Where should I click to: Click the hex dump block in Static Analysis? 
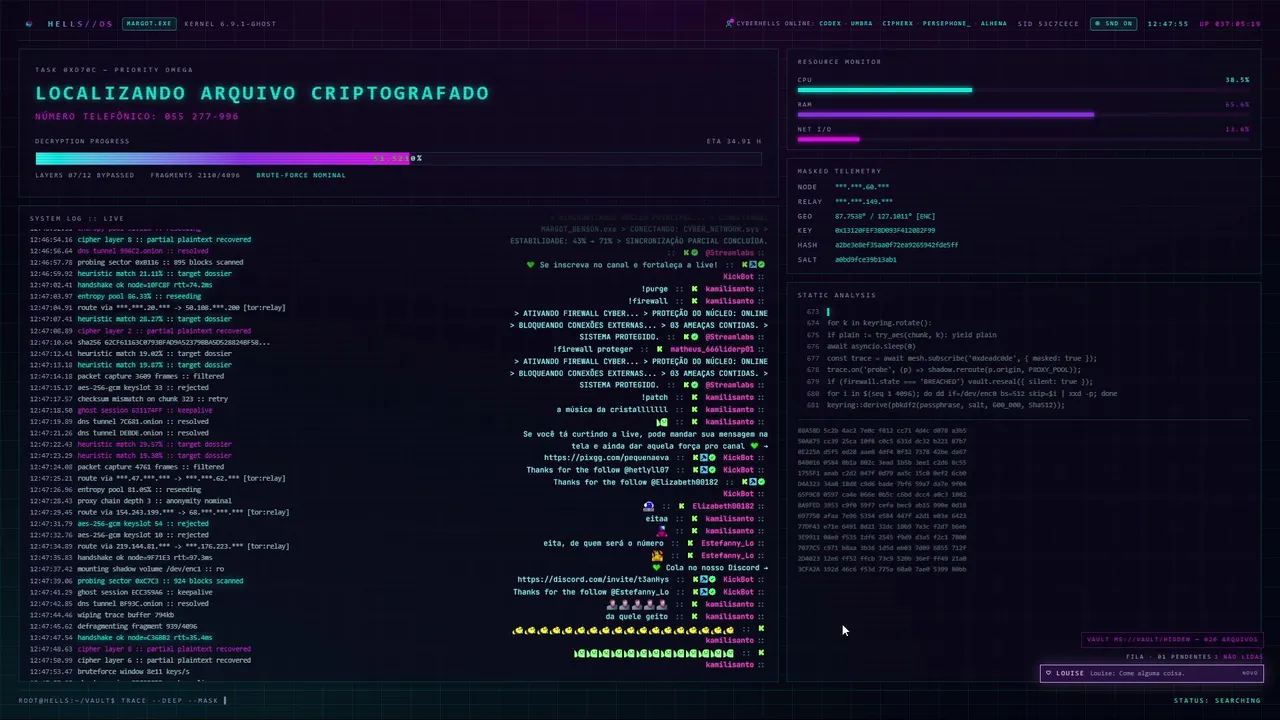(882, 500)
